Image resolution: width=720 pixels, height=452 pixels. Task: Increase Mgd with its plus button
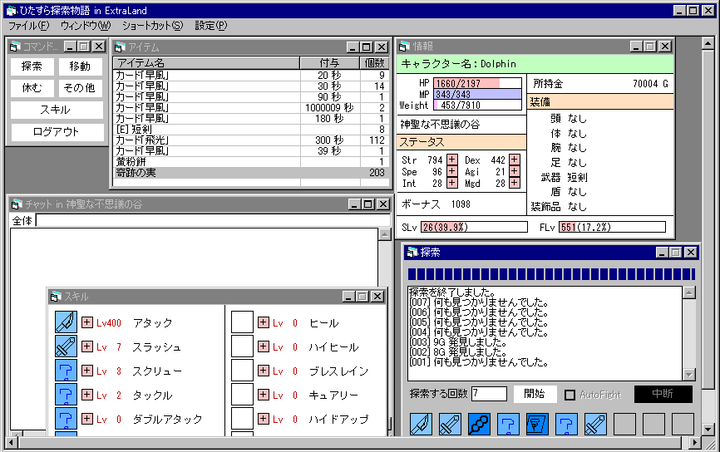point(515,183)
